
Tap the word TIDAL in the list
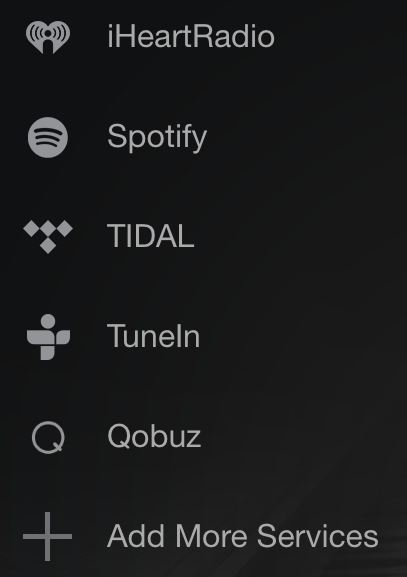pos(151,236)
